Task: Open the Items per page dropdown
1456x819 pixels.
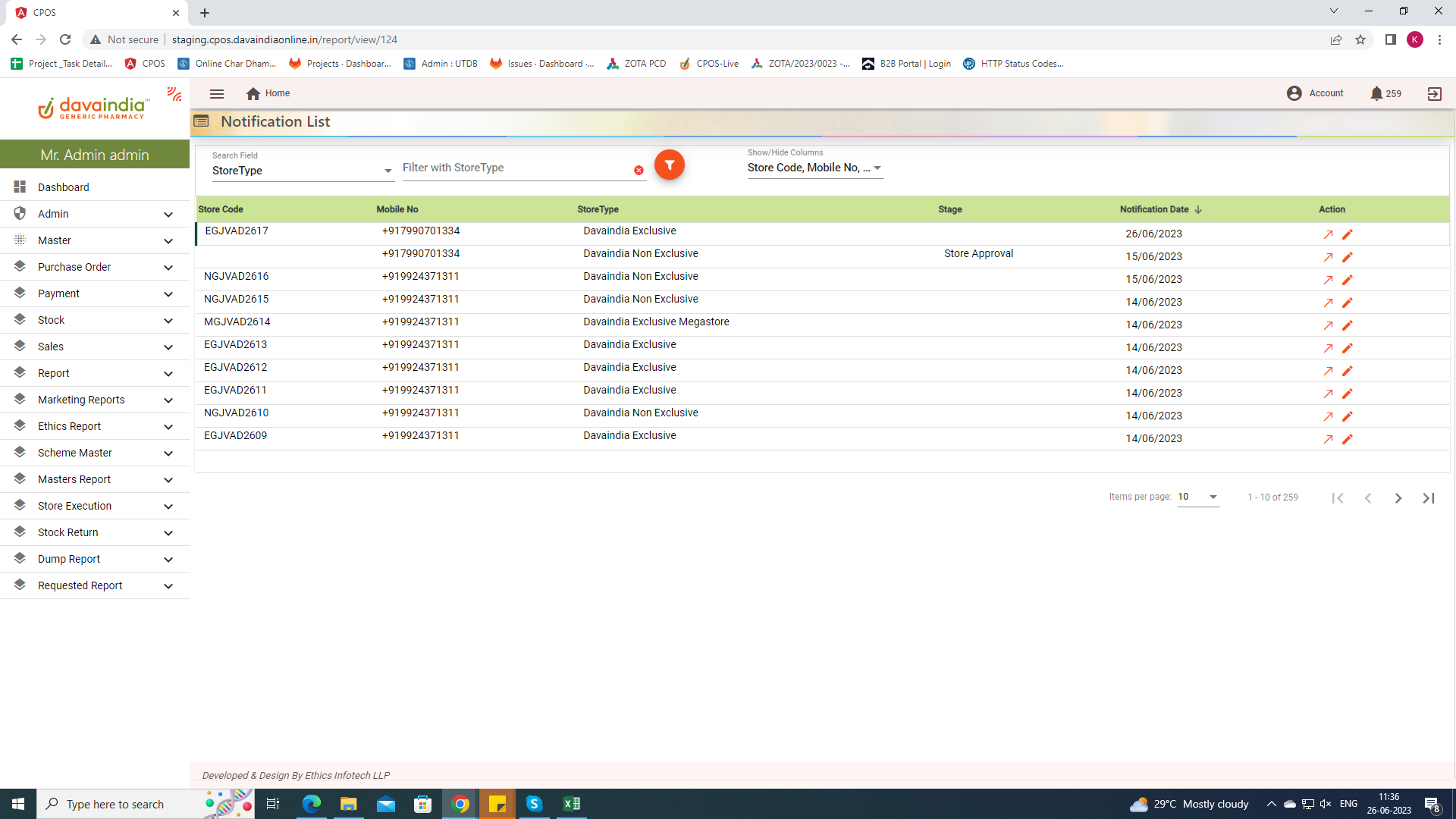Action: click(x=1198, y=497)
